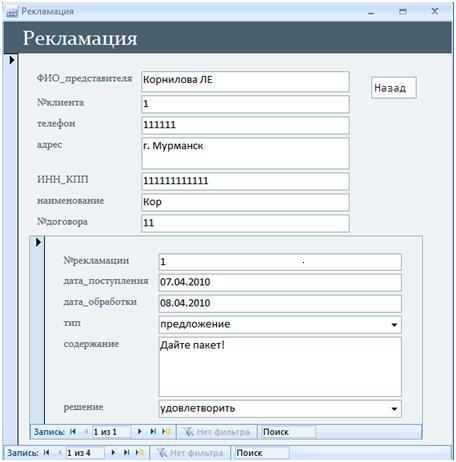Click the содержание text area
Screen dimensions: 456x462
coord(280,367)
